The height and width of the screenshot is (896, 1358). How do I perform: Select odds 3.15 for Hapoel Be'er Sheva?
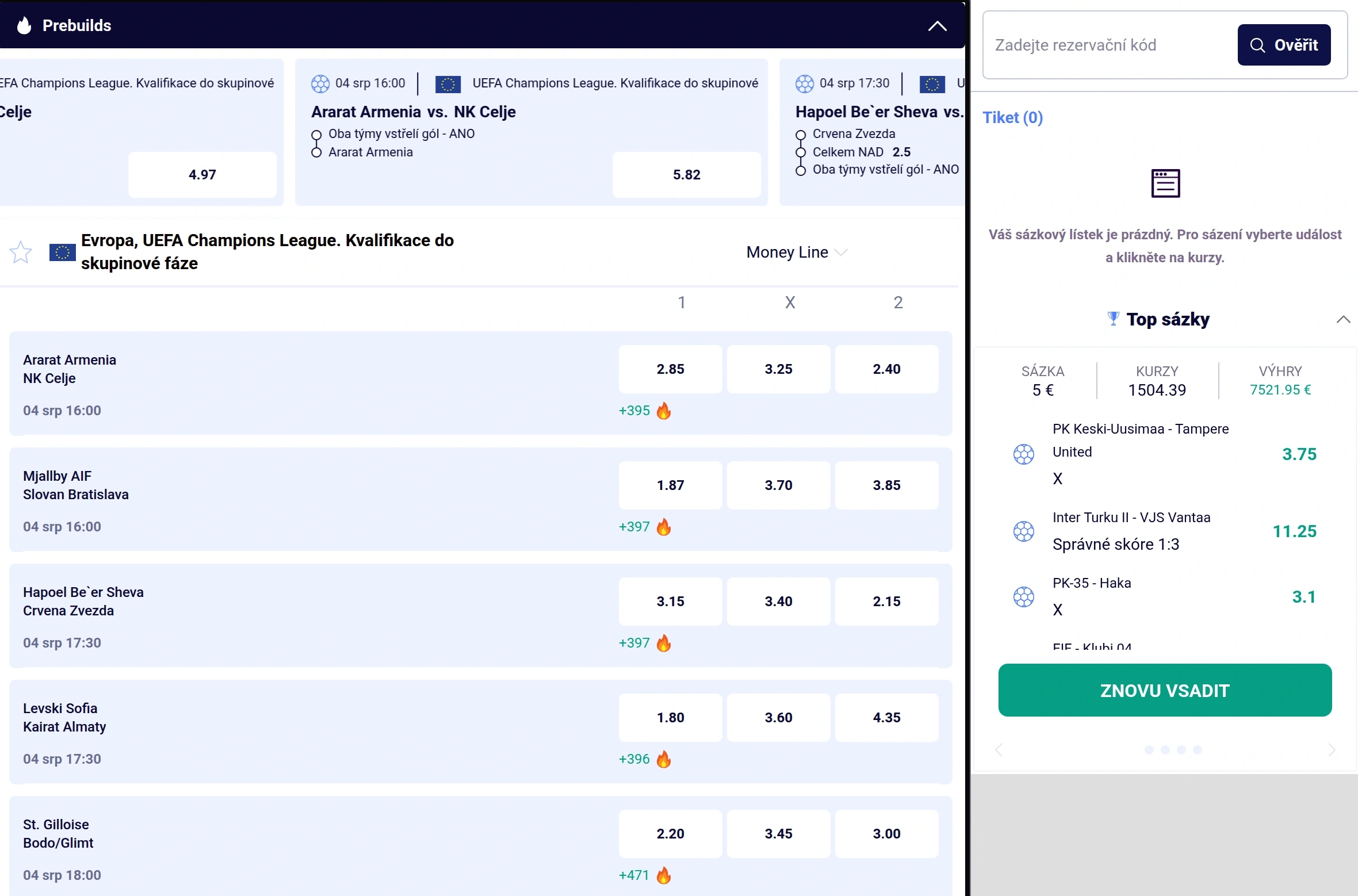[670, 602]
